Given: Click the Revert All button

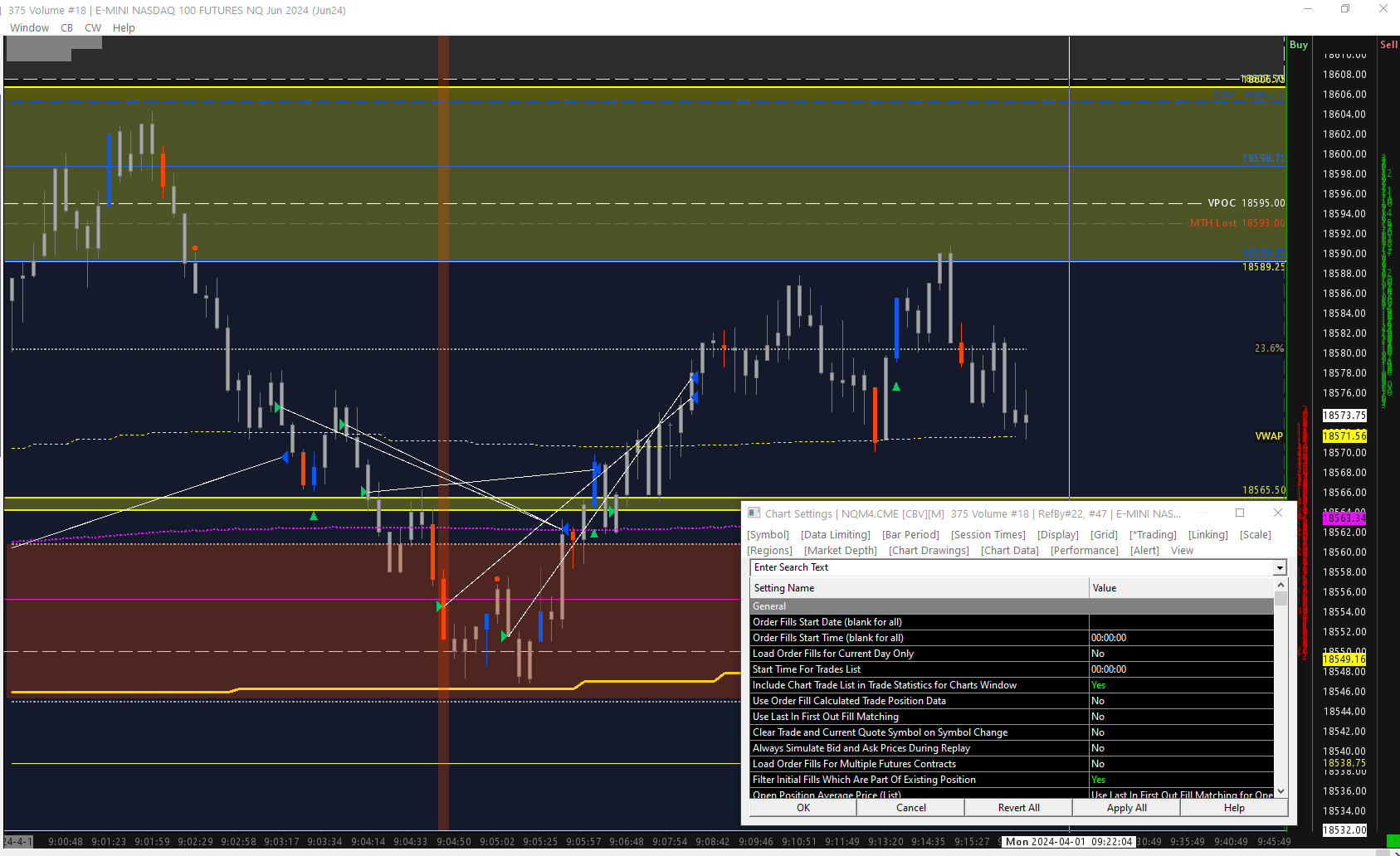Looking at the screenshot, I should [x=1019, y=808].
